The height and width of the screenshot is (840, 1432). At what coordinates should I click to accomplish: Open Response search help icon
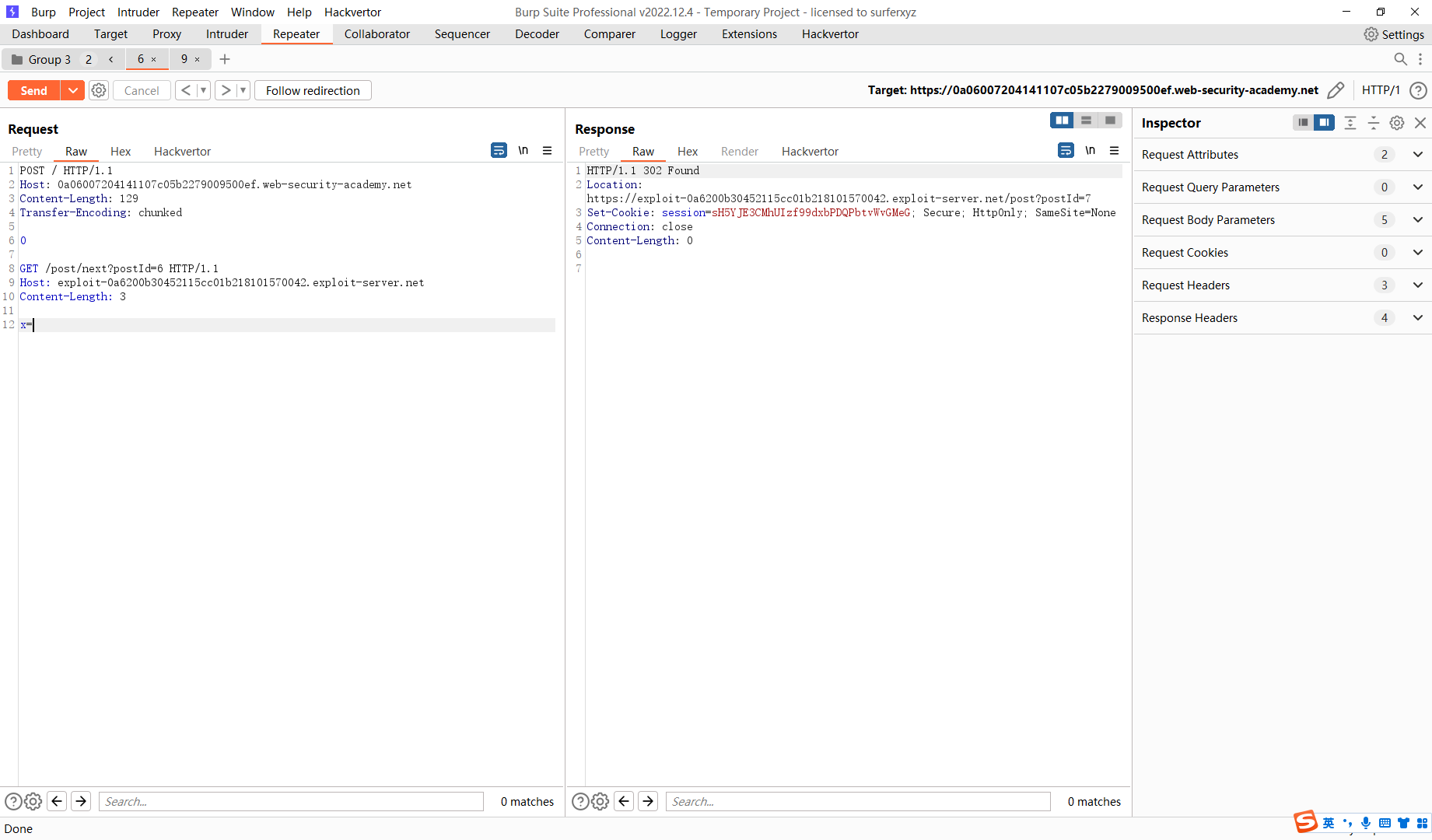coord(580,801)
